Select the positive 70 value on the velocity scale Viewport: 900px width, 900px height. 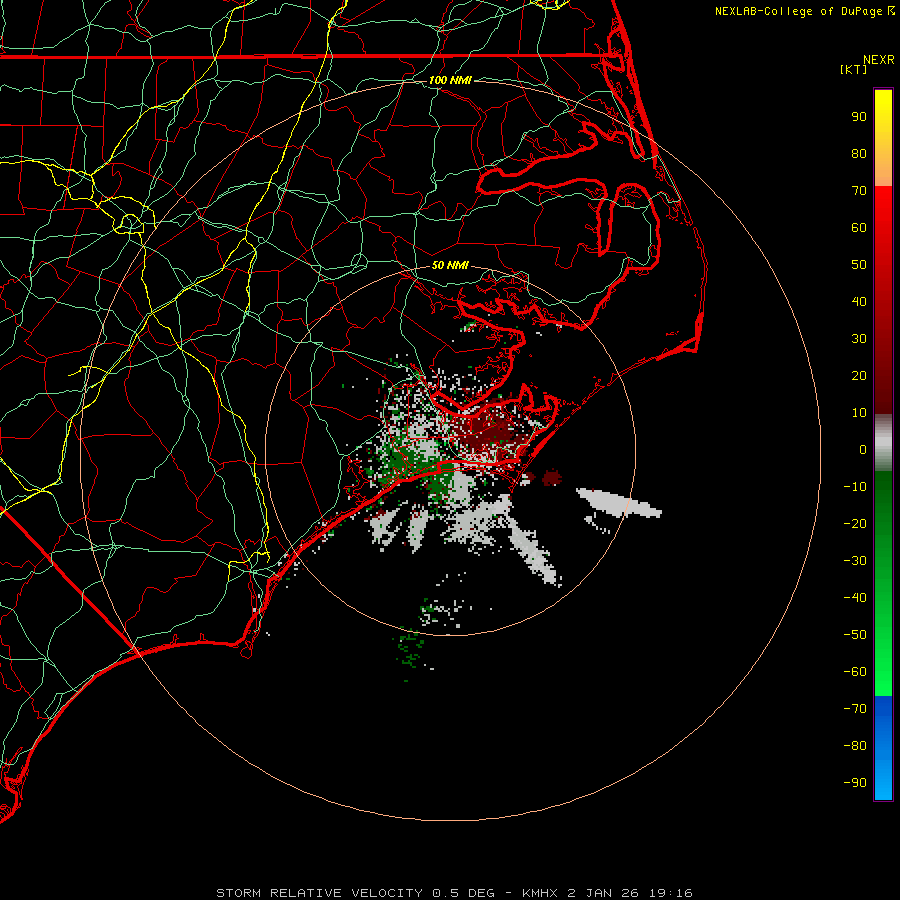(x=859, y=191)
